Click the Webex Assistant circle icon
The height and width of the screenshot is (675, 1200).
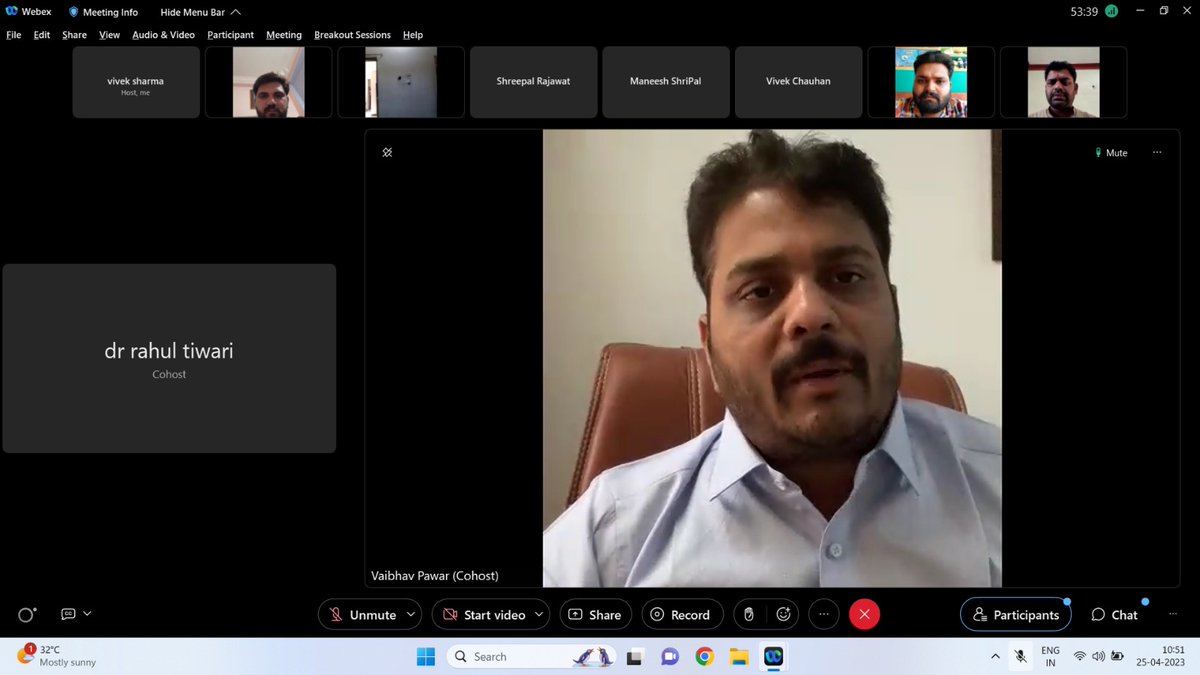coord(28,615)
